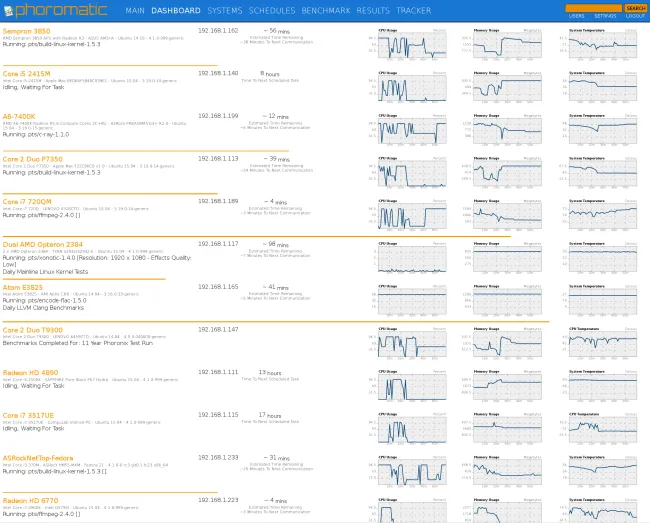
Task: Click 'Daily LLVM Clang Benchmarks' text
Action: tap(43, 308)
